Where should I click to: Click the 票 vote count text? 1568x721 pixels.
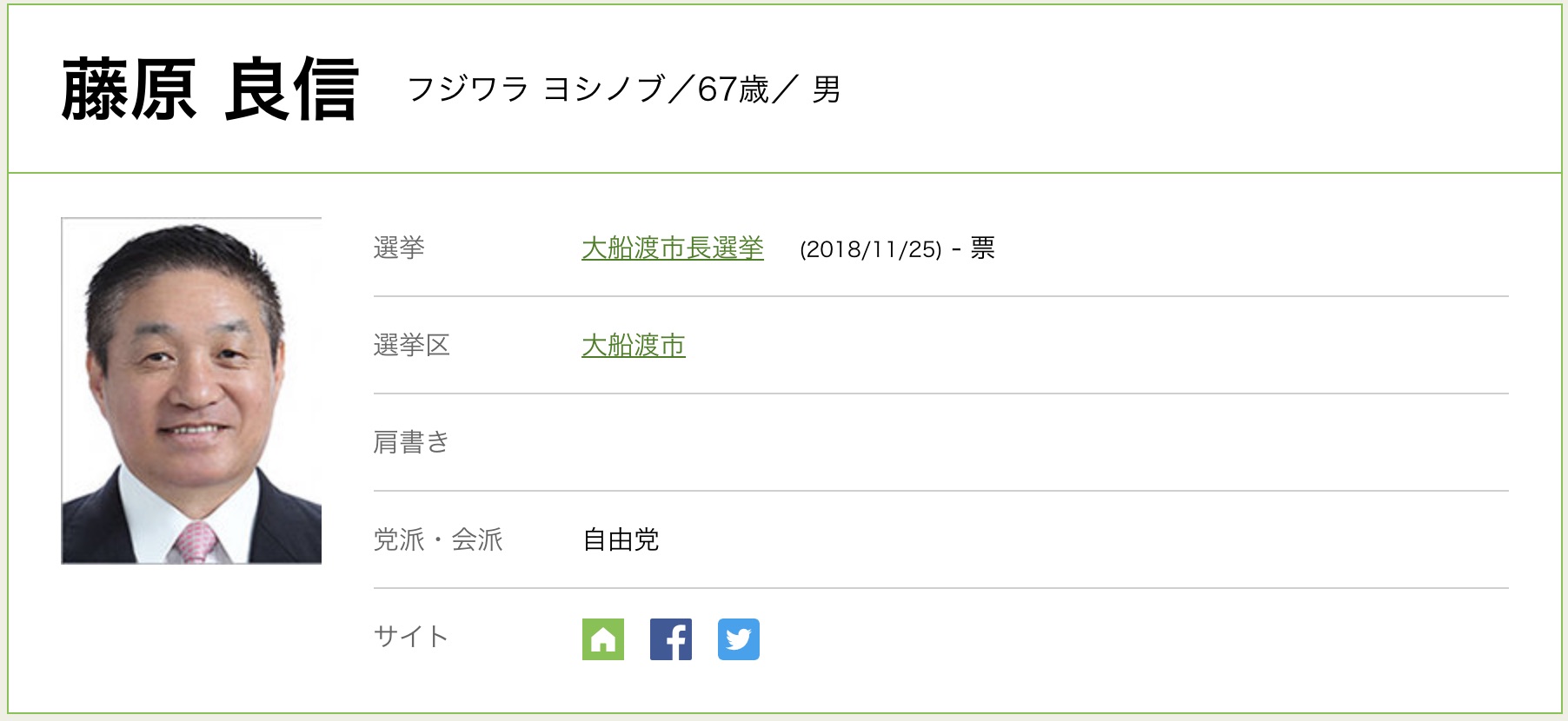[982, 248]
